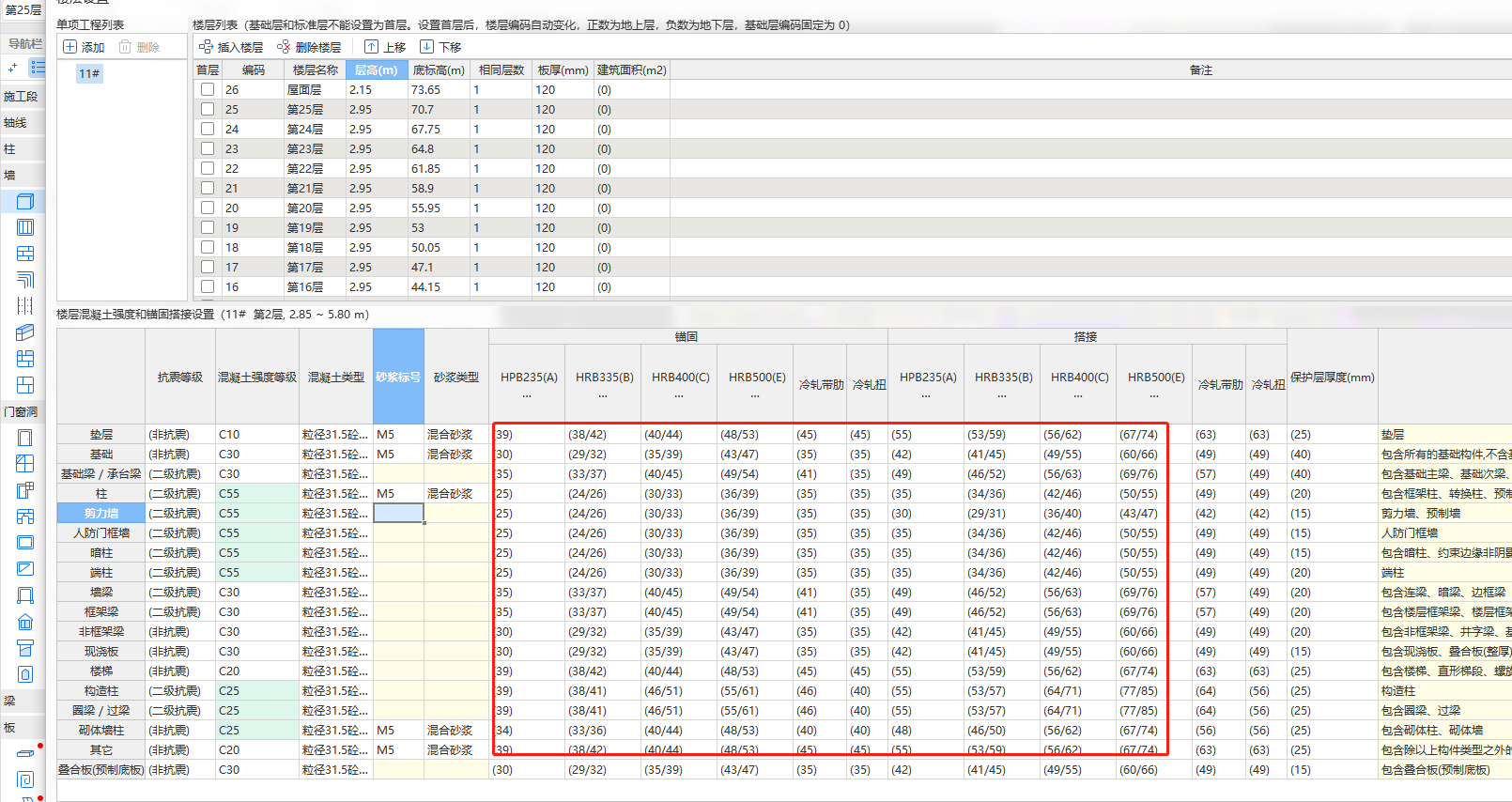The image size is (1512, 802).
Task: Click the 混凝土强度等级 column header
Action: tap(257, 377)
